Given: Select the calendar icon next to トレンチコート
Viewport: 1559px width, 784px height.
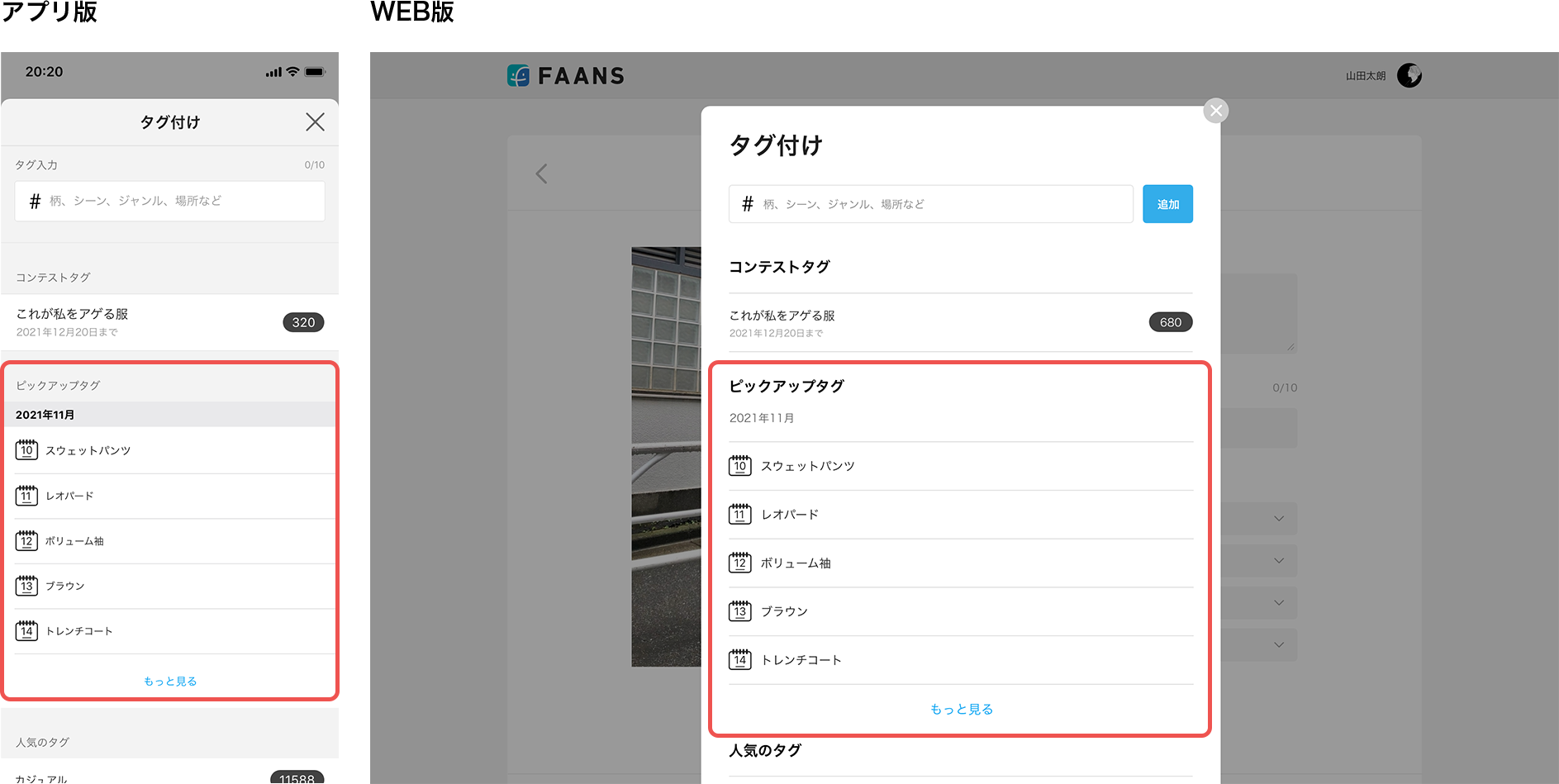Looking at the screenshot, I should [x=740, y=659].
